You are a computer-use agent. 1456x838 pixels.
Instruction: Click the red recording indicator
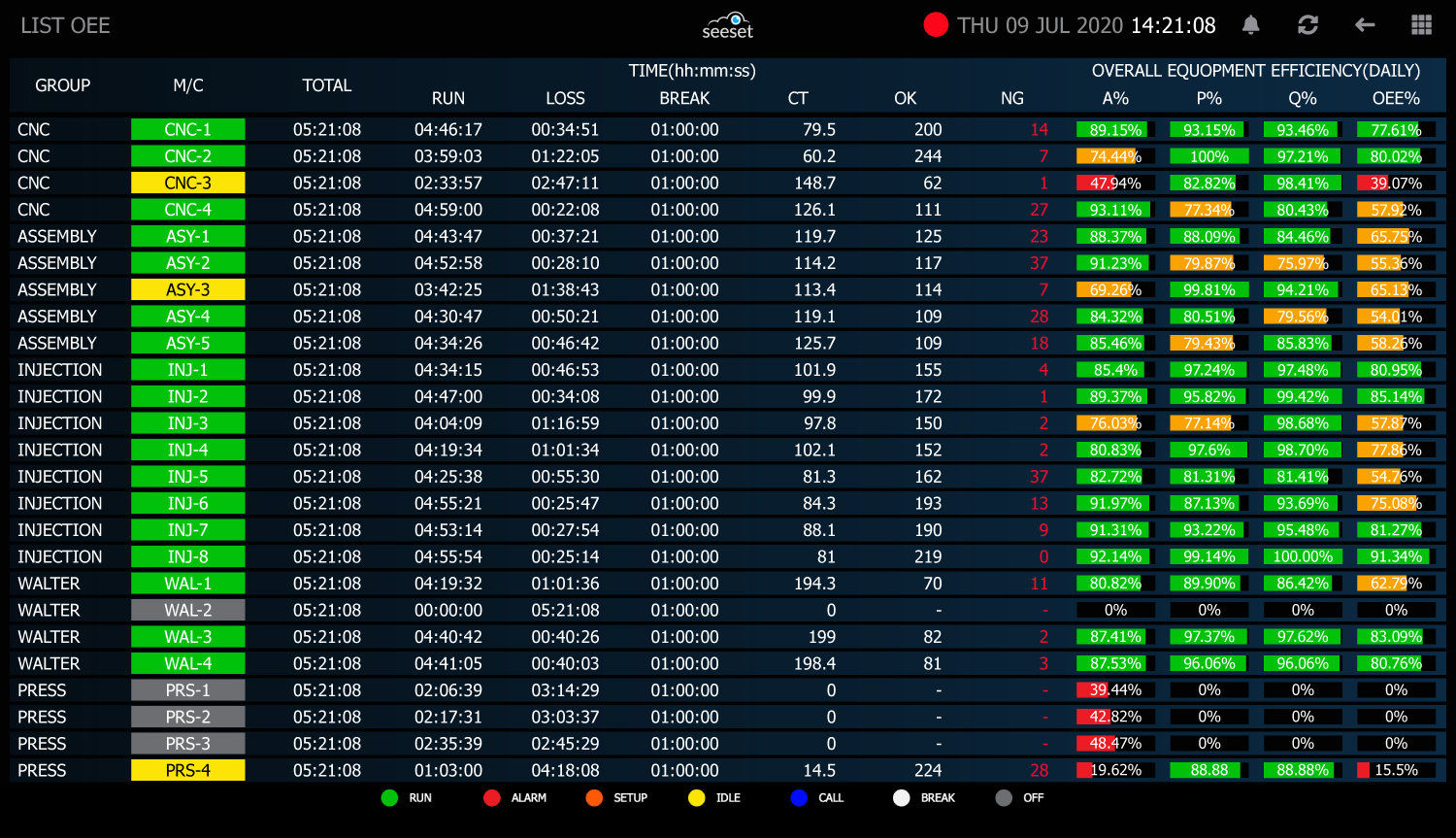point(935,24)
